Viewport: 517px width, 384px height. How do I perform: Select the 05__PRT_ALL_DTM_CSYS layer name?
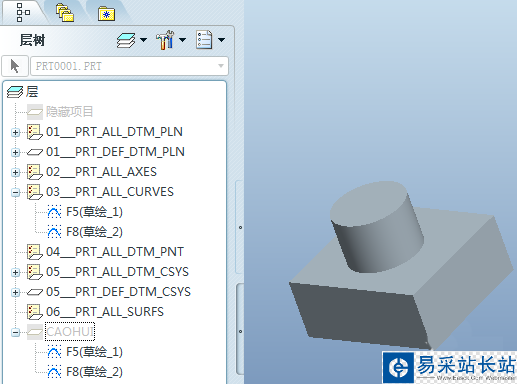click(x=117, y=272)
